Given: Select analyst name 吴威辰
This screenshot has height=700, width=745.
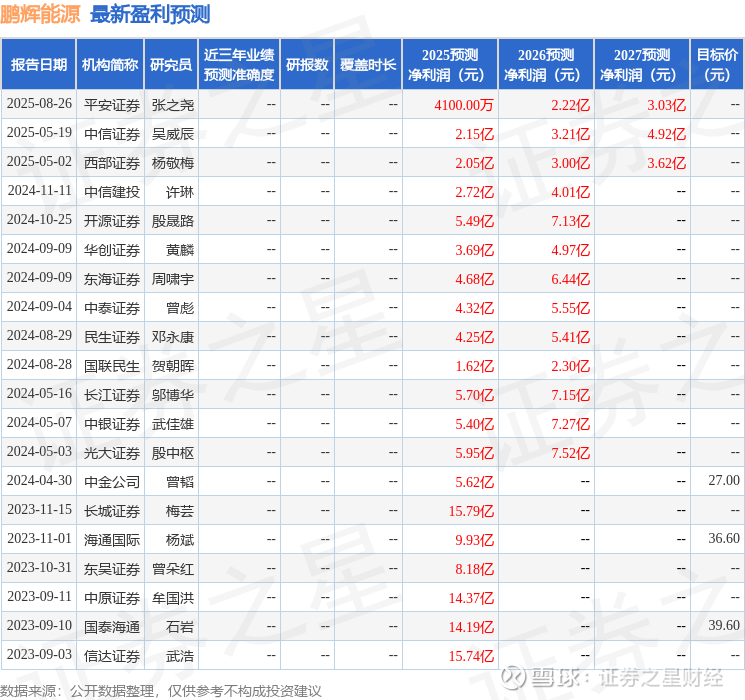Looking at the screenshot, I should tap(172, 134).
